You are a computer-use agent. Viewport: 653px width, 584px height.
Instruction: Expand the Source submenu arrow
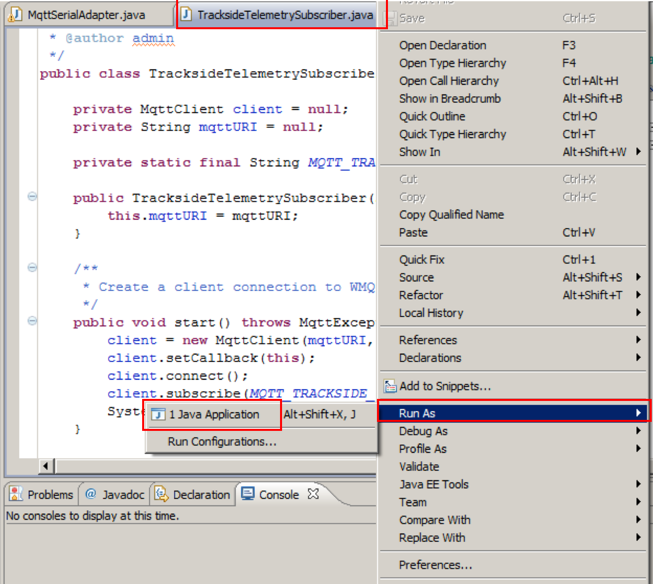(x=638, y=277)
